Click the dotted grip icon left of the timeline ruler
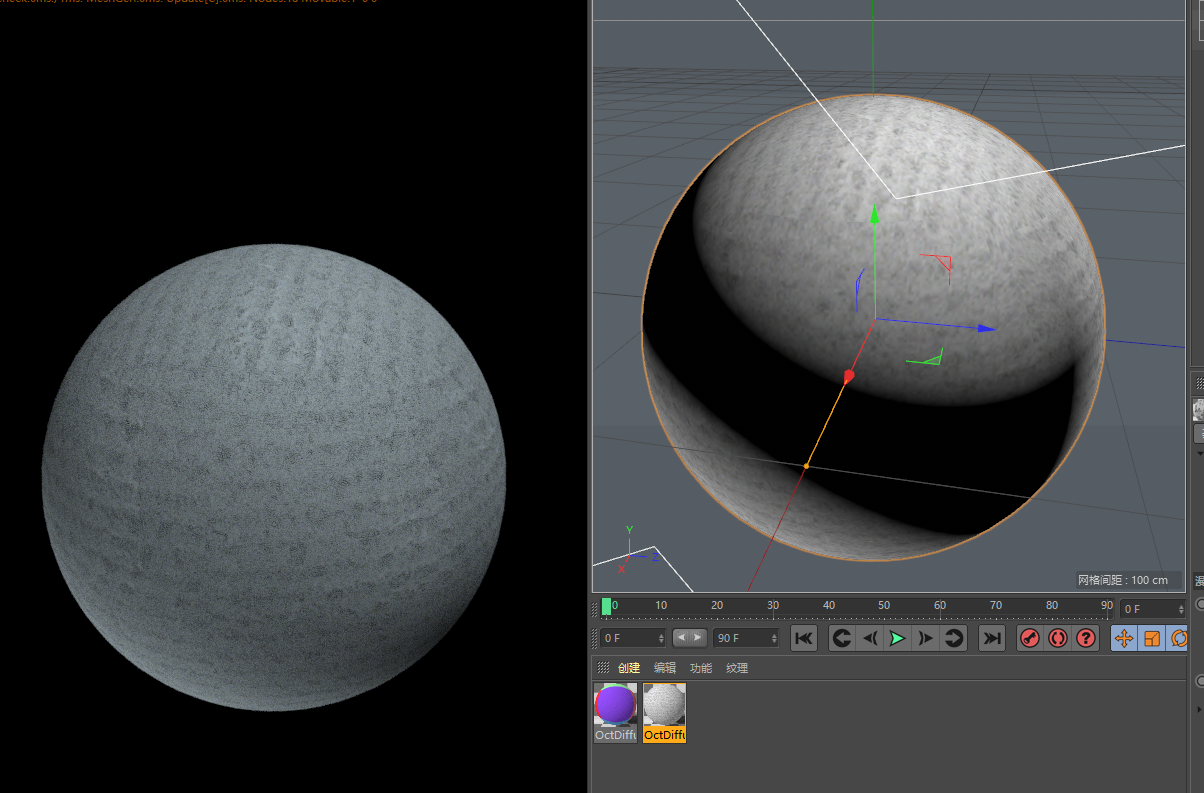 click(x=596, y=608)
